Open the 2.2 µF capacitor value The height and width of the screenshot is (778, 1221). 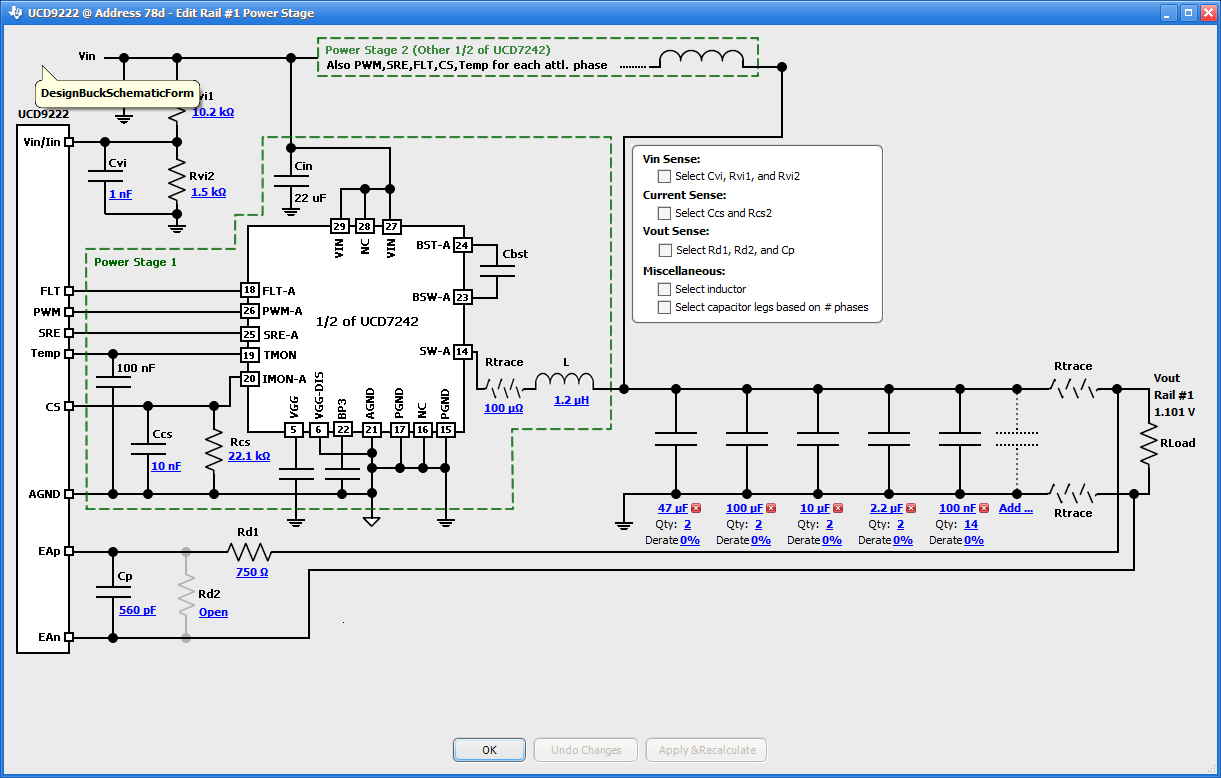coord(886,508)
